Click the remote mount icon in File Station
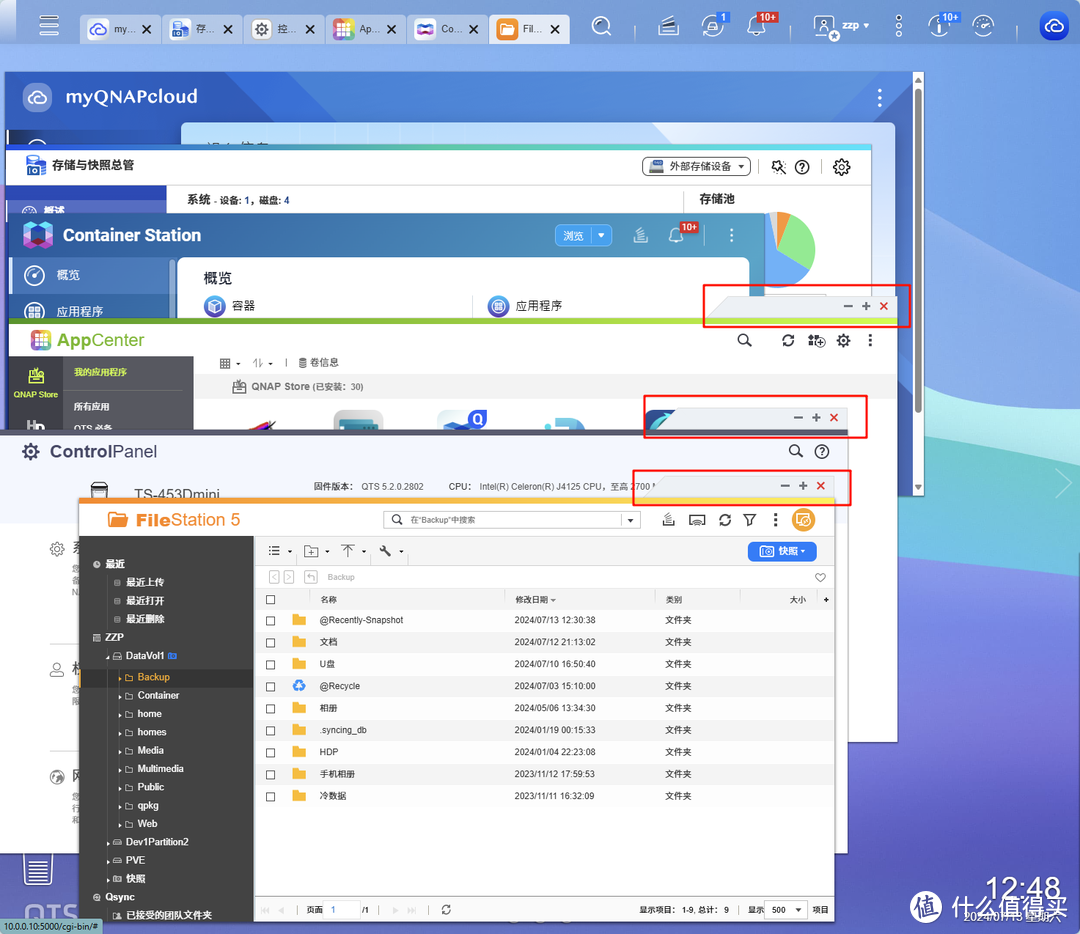Screen dimensions: 1080x934 (x=698, y=520)
